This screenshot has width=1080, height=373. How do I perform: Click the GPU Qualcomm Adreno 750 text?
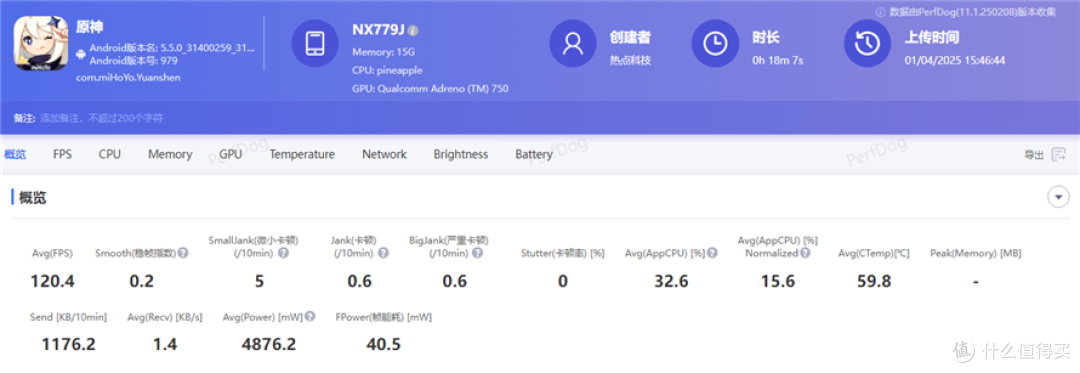(430, 89)
